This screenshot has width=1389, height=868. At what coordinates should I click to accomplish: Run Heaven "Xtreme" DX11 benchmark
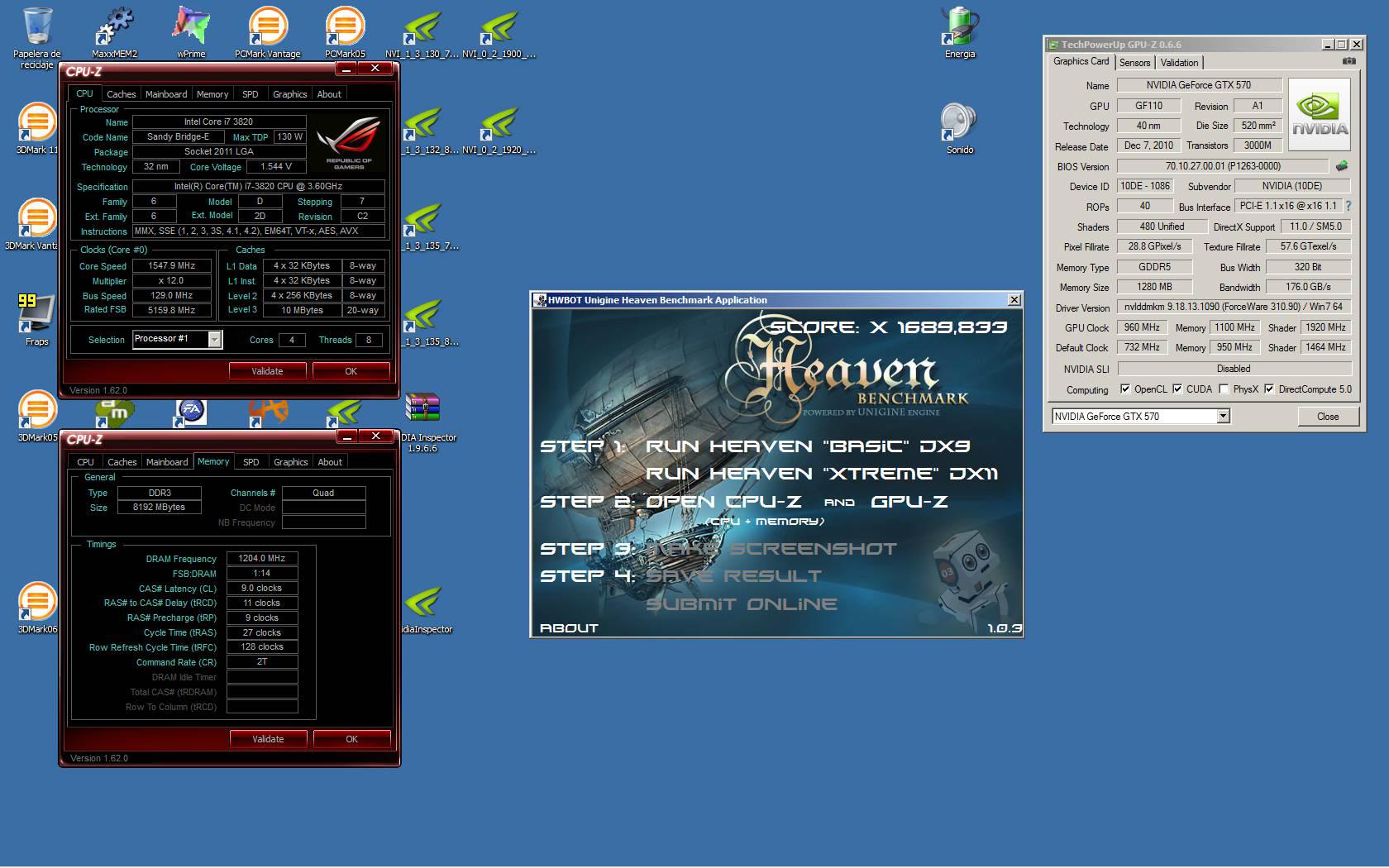tap(822, 474)
